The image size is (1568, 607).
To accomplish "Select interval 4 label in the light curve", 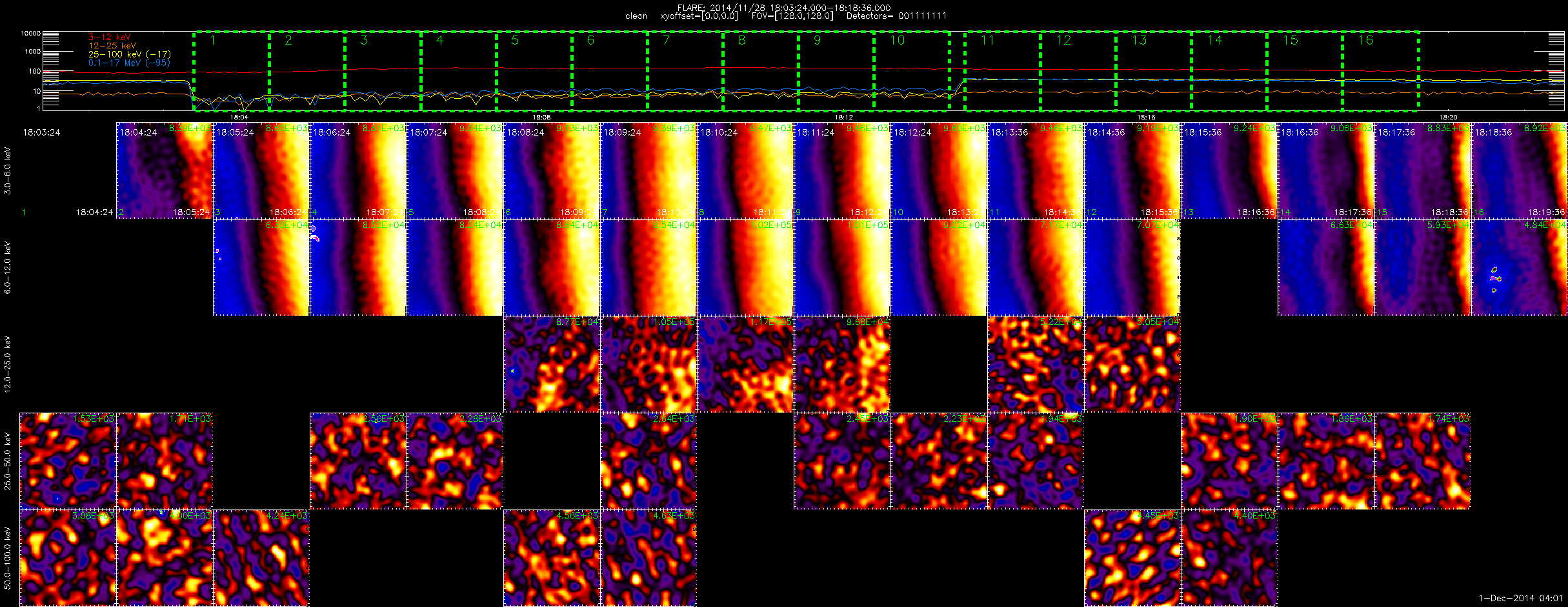I will (x=439, y=41).
